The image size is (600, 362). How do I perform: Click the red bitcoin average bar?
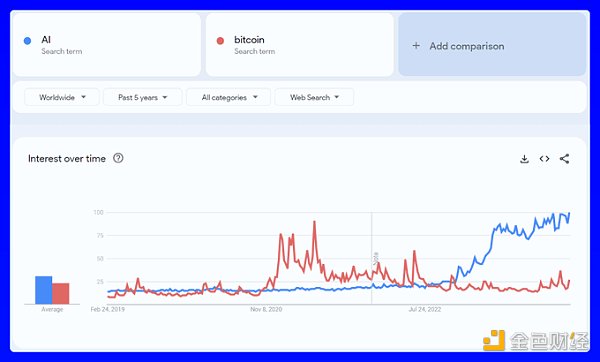point(61,294)
